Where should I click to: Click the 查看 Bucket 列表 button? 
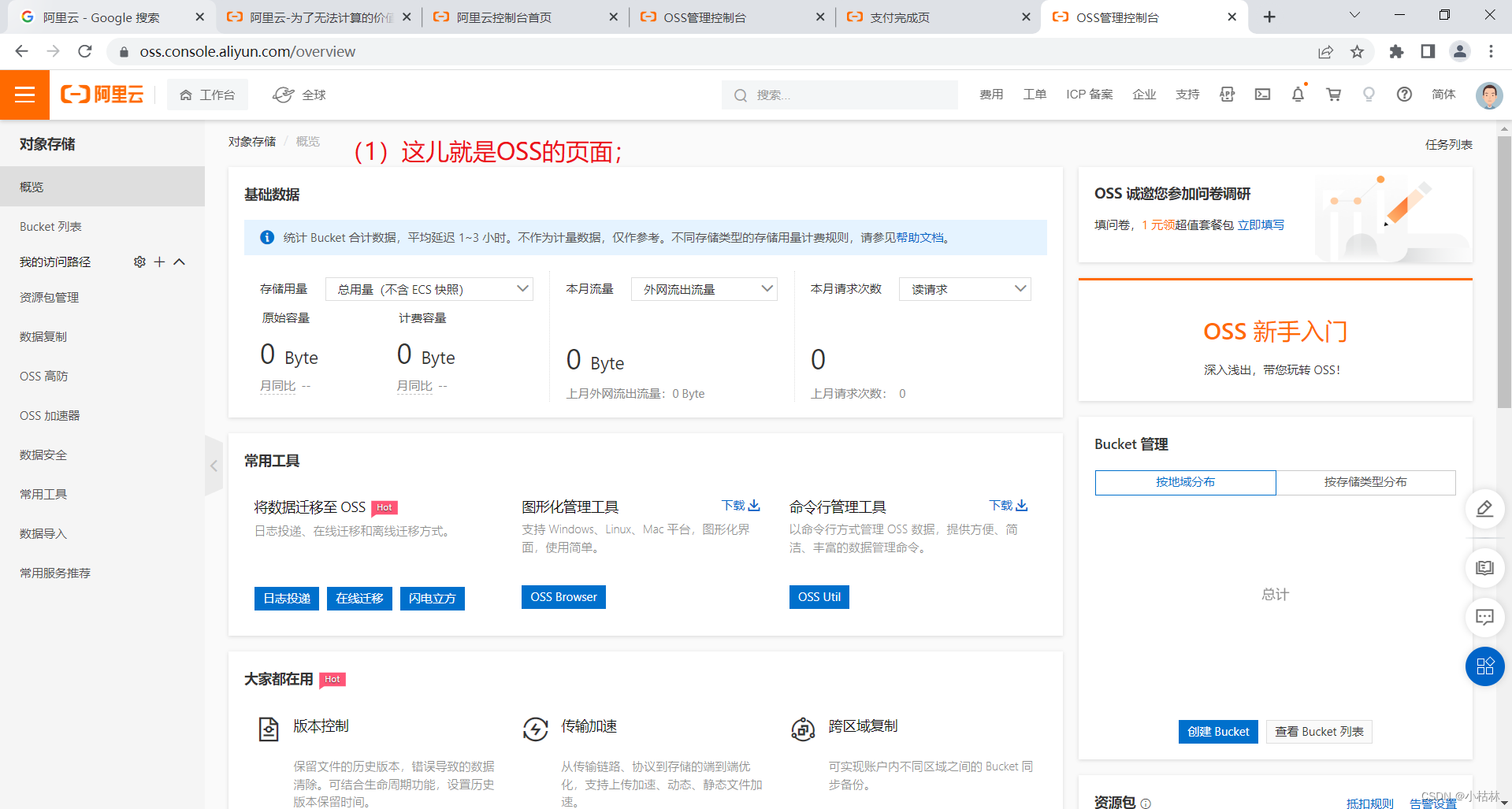[1319, 732]
